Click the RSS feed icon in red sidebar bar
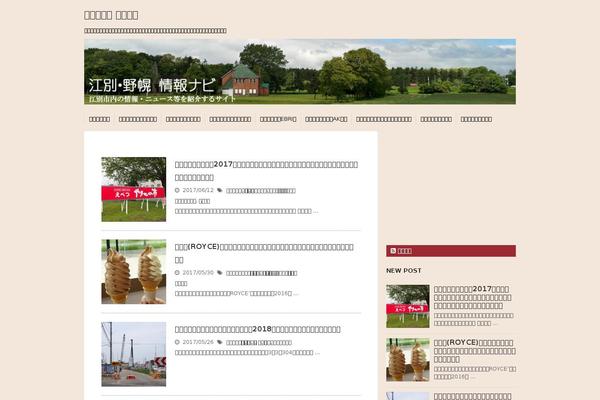This screenshot has width=600, height=400. [x=393, y=251]
